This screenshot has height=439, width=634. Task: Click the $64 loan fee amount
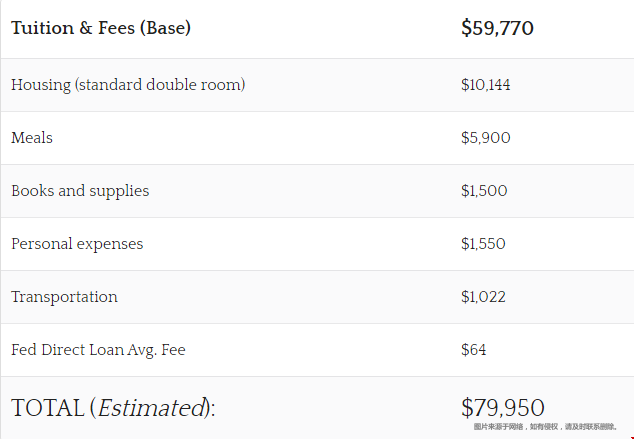coord(473,350)
